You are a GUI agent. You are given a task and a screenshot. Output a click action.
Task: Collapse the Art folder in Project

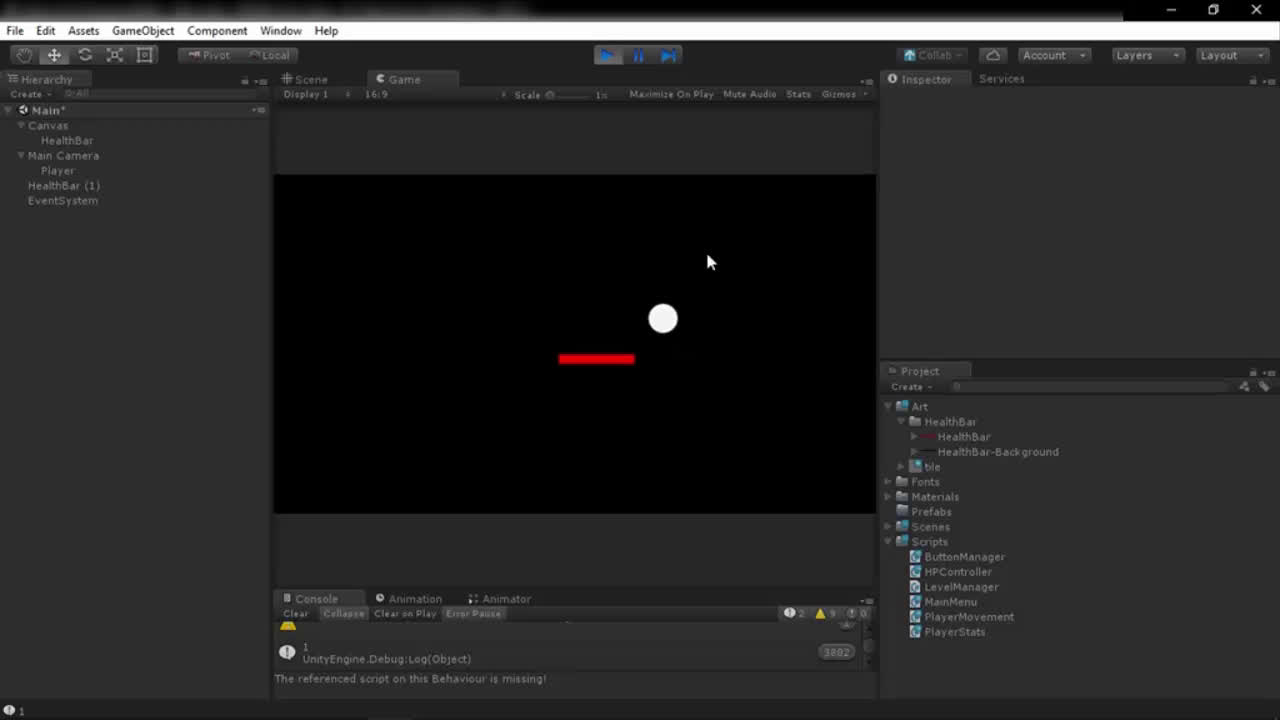pos(888,407)
